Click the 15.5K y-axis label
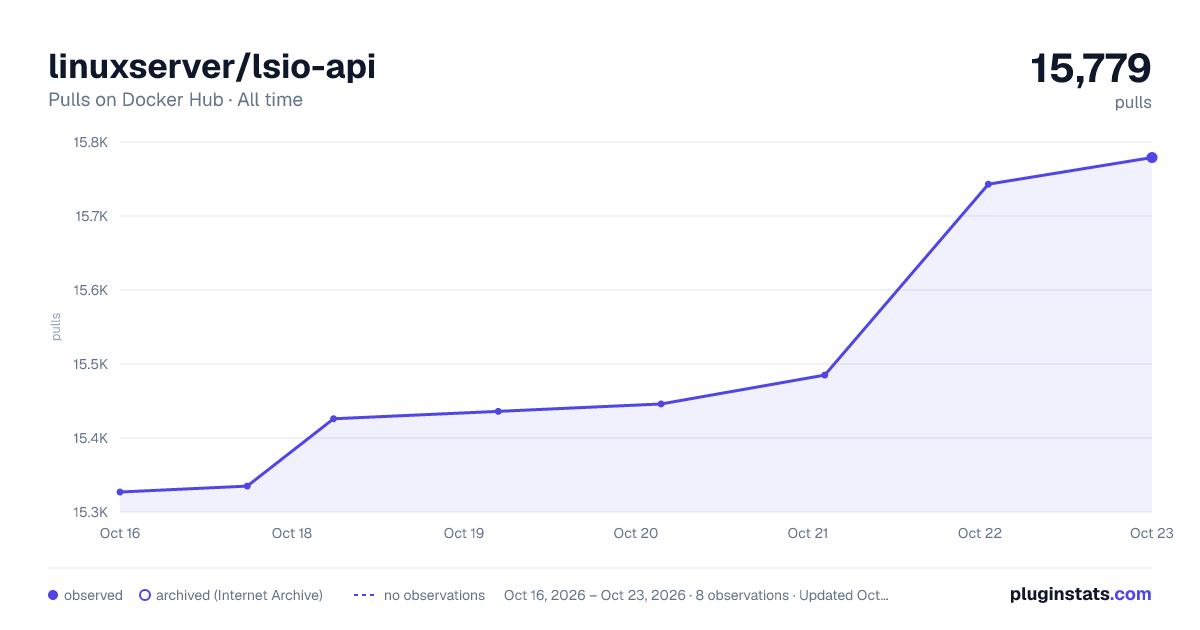Screen dimensions: 1200x630 (x=91, y=364)
